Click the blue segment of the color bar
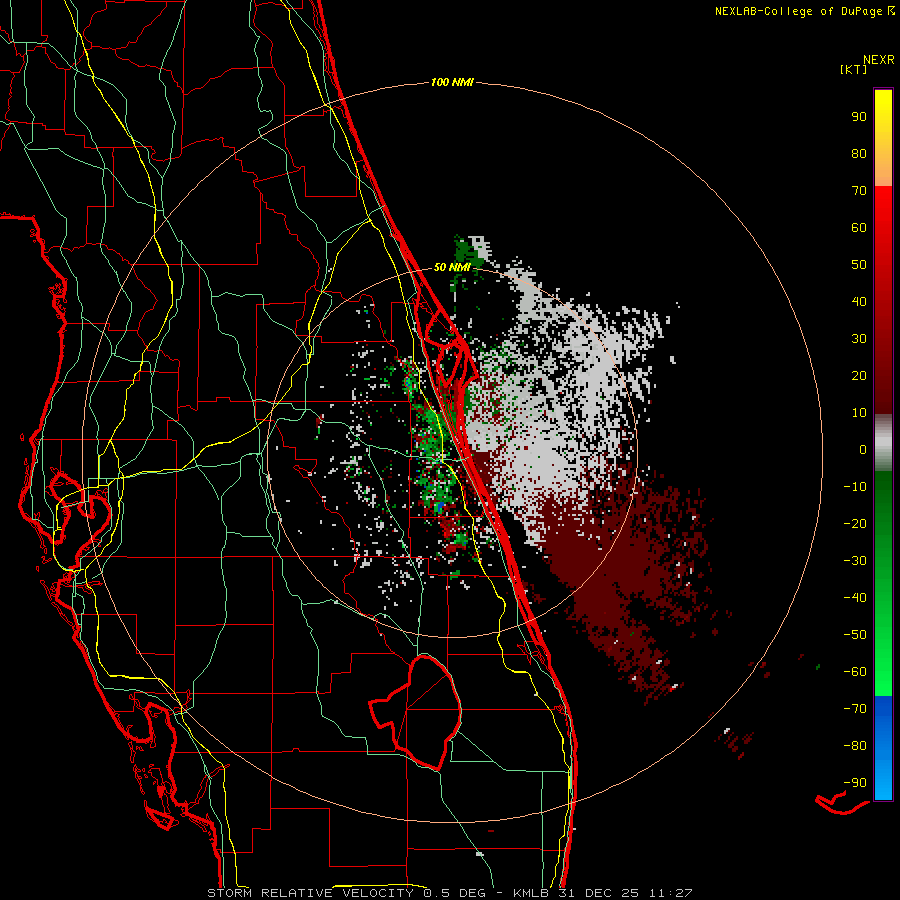Viewport: 900px width, 900px height. click(x=883, y=747)
